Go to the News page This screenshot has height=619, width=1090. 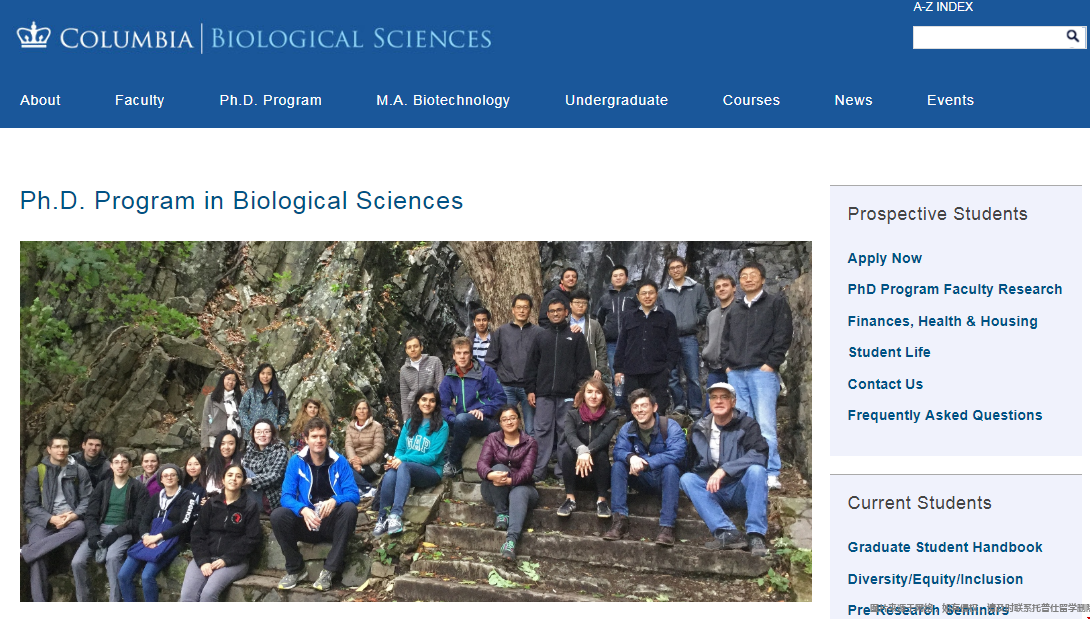point(853,100)
